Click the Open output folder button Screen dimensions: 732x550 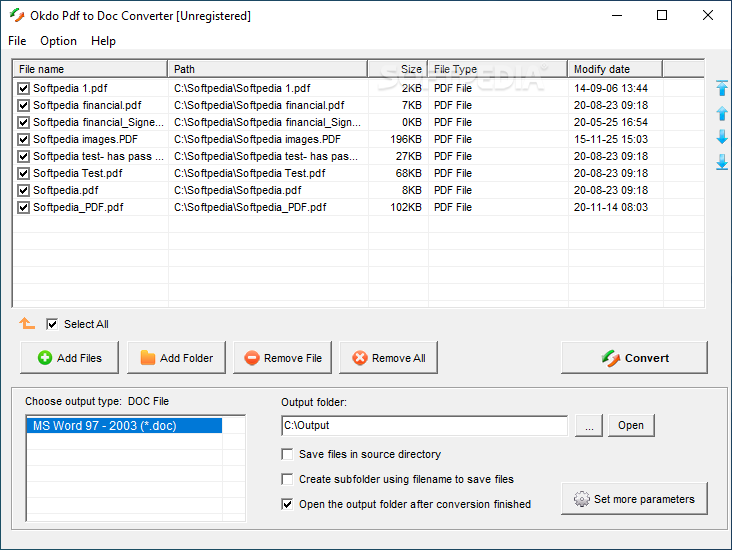631,425
